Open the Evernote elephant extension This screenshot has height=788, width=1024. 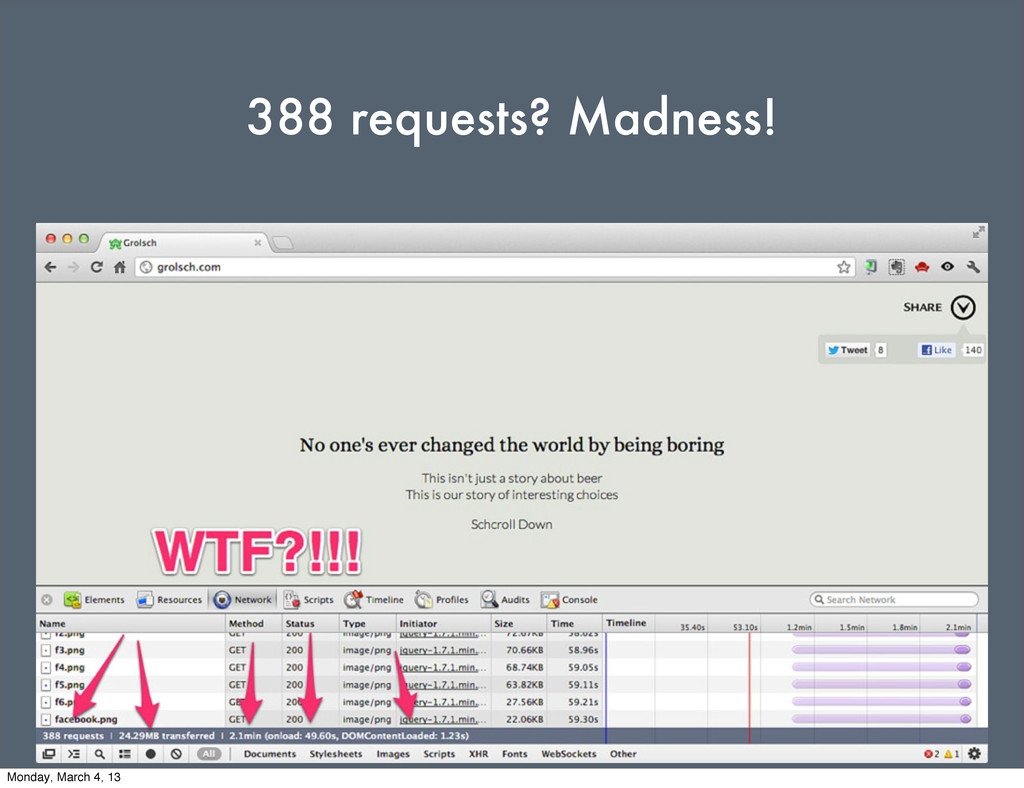coord(897,267)
